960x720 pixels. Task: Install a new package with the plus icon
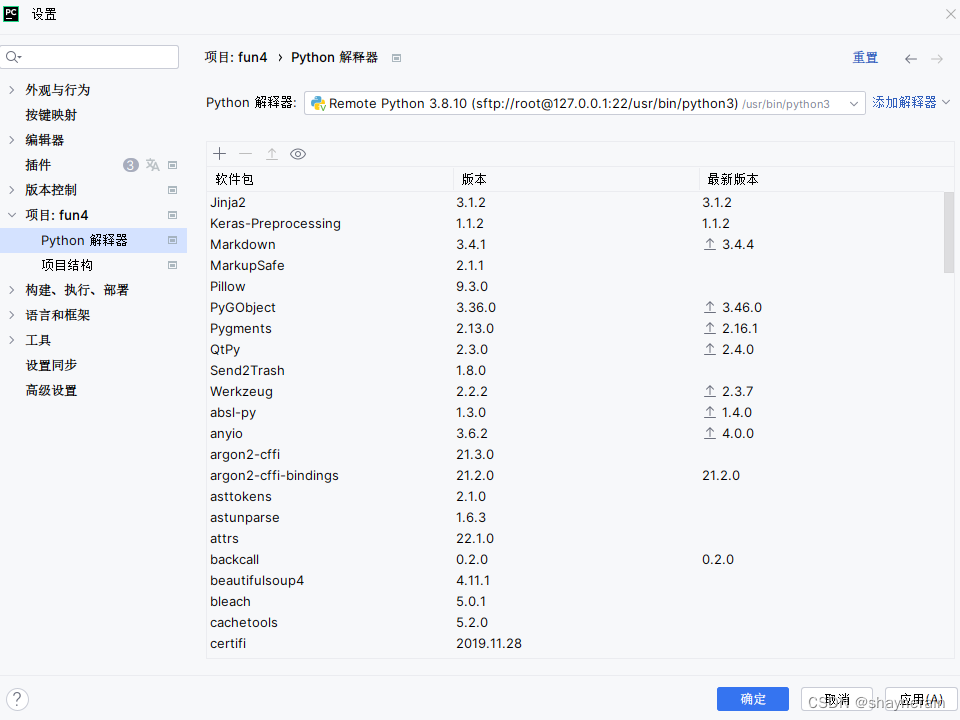coord(219,153)
